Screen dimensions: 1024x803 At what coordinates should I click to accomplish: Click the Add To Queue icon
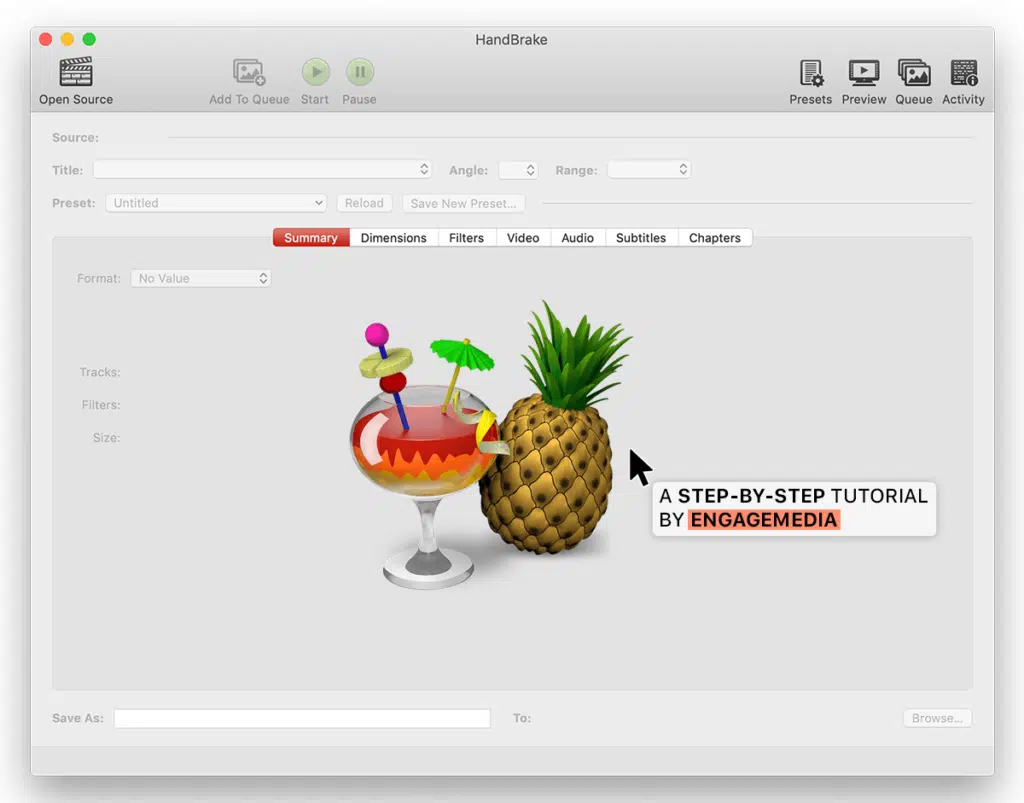249,72
